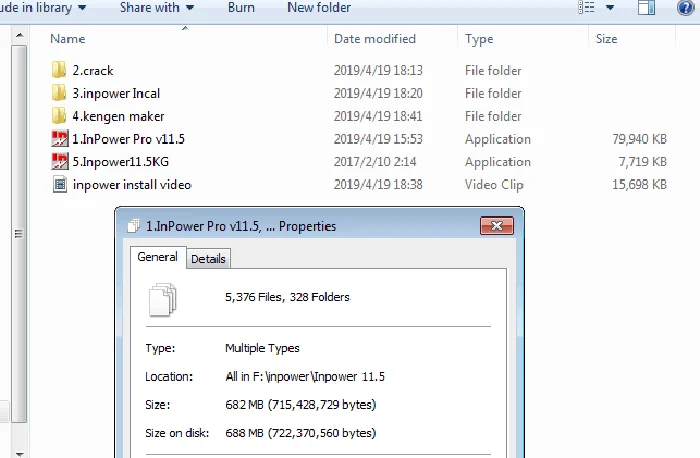Select the General tab

click(158, 257)
